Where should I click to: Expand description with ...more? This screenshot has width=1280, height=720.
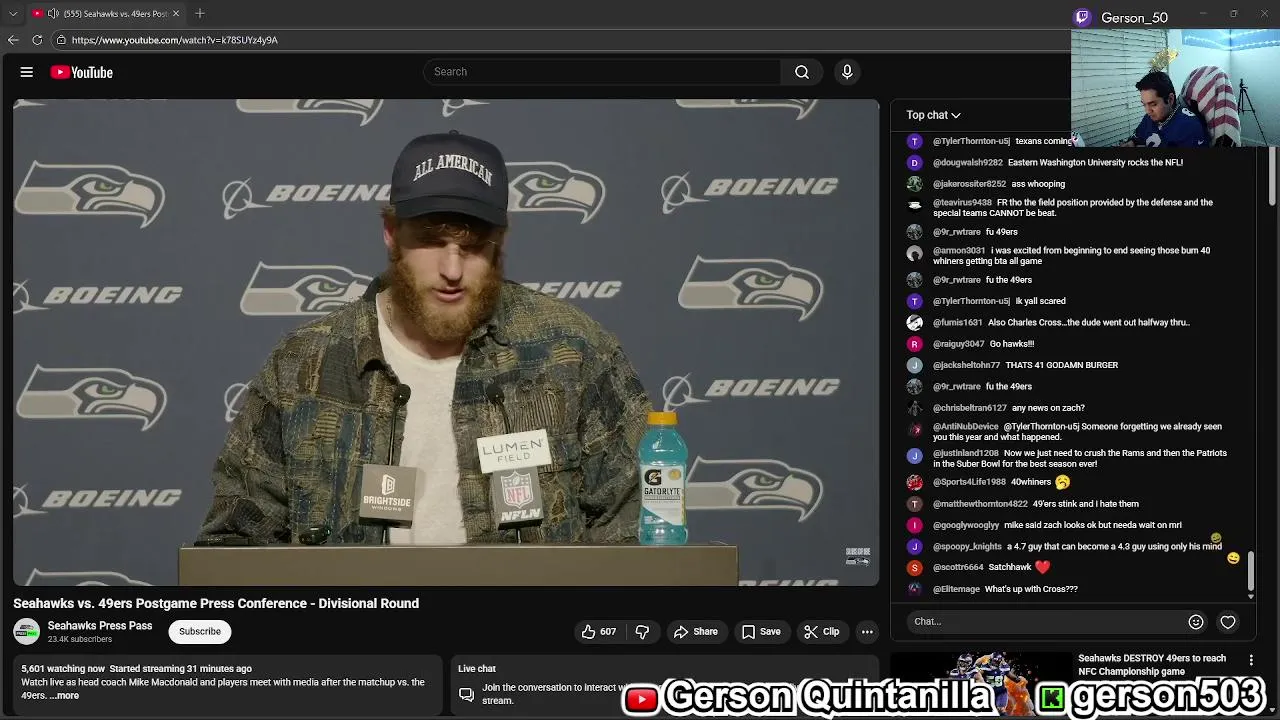[x=65, y=696]
